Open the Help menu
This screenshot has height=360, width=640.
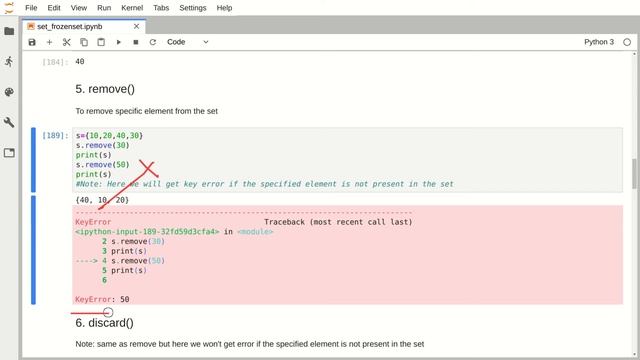[224, 8]
